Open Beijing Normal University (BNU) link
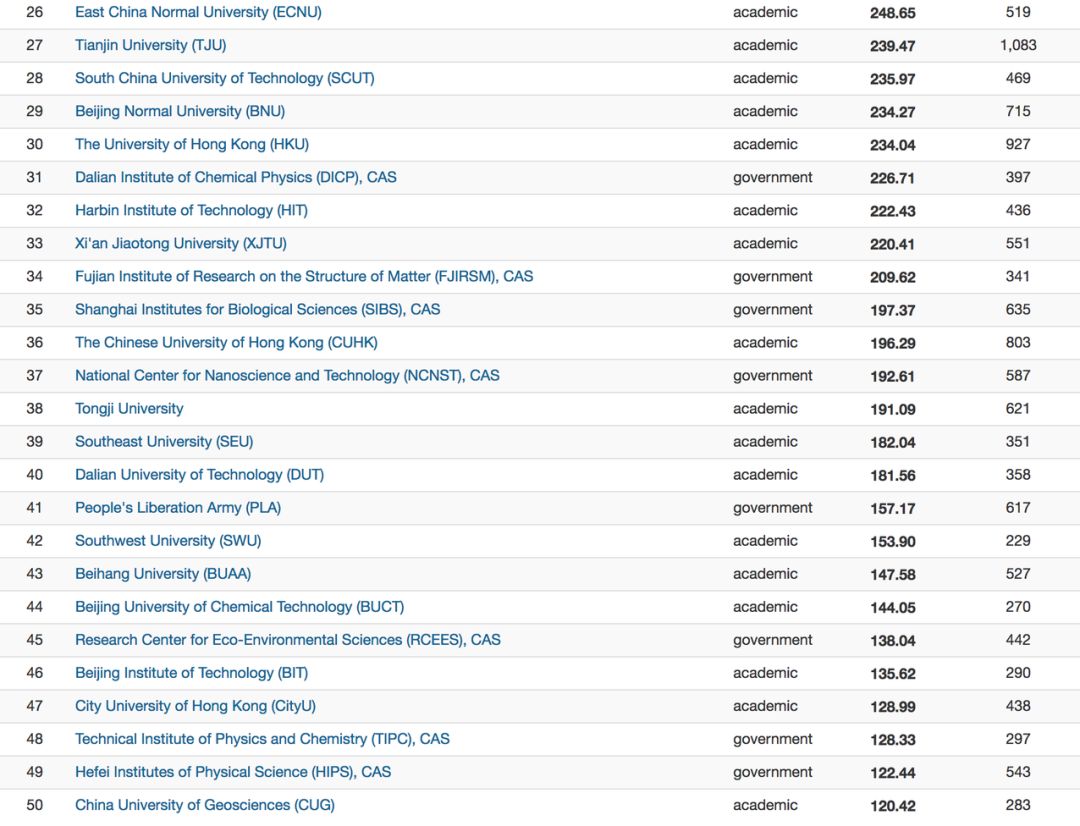1080x826 pixels. tap(180, 112)
